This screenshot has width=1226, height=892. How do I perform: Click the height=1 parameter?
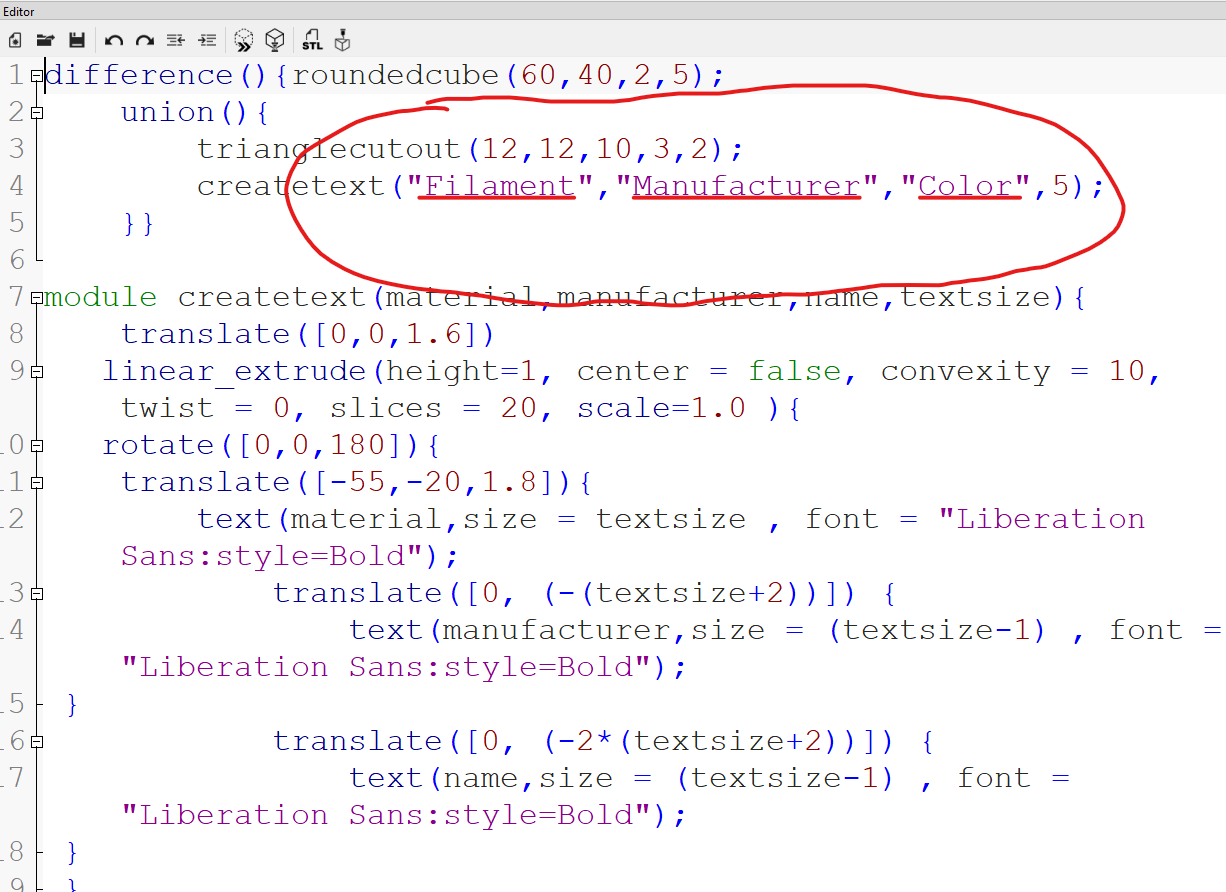(x=461, y=371)
